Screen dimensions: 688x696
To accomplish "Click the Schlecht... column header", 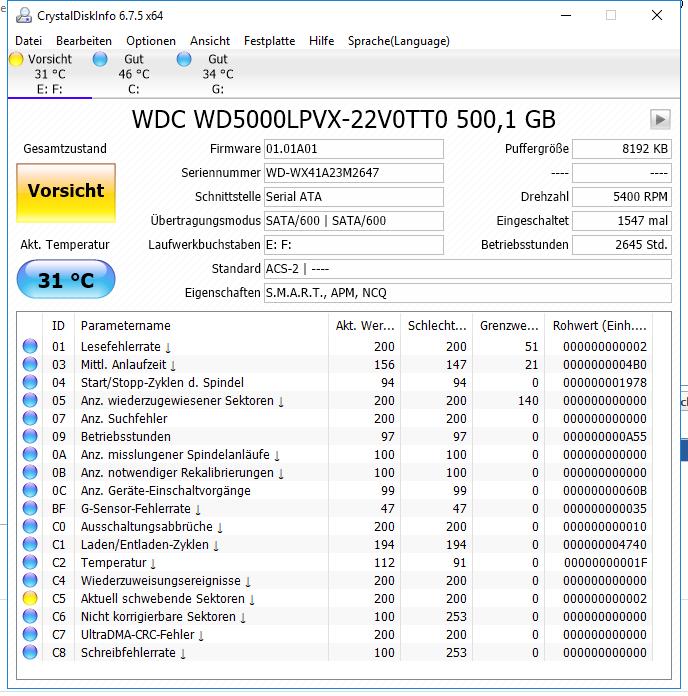I will pyautogui.click(x=437, y=326).
